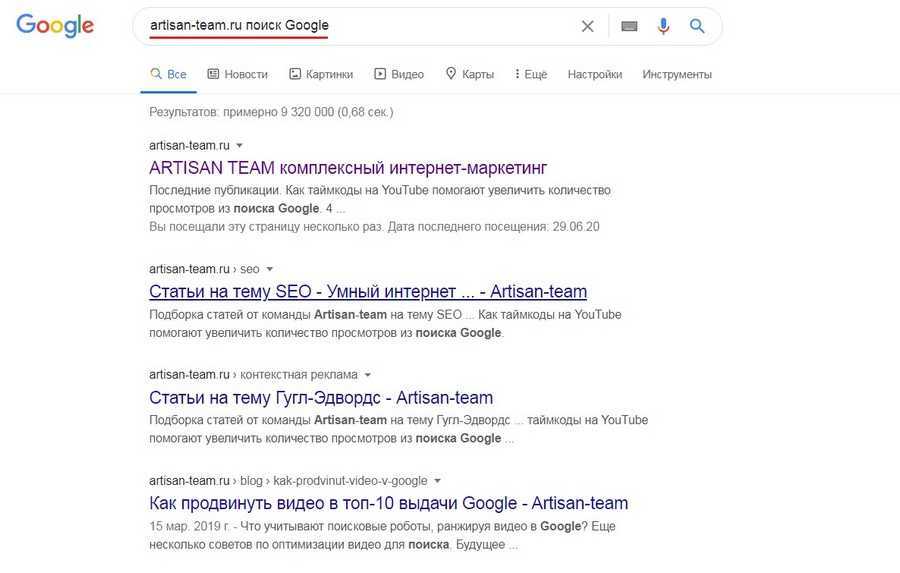The height and width of the screenshot is (573, 900).
Task: Switch to the Картинки tab
Action: pyautogui.click(x=321, y=74)
